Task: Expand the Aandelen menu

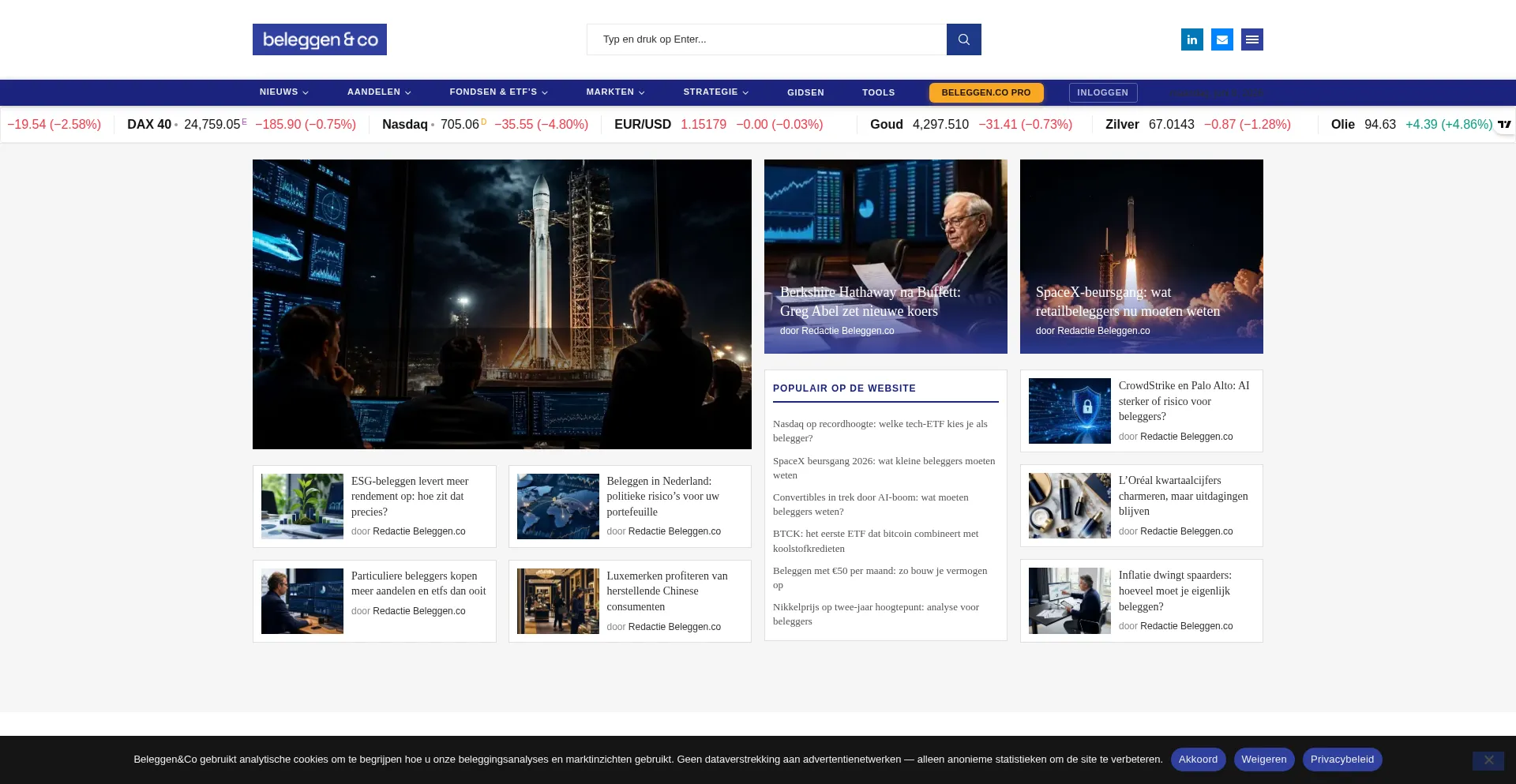Action: [379, 92]
